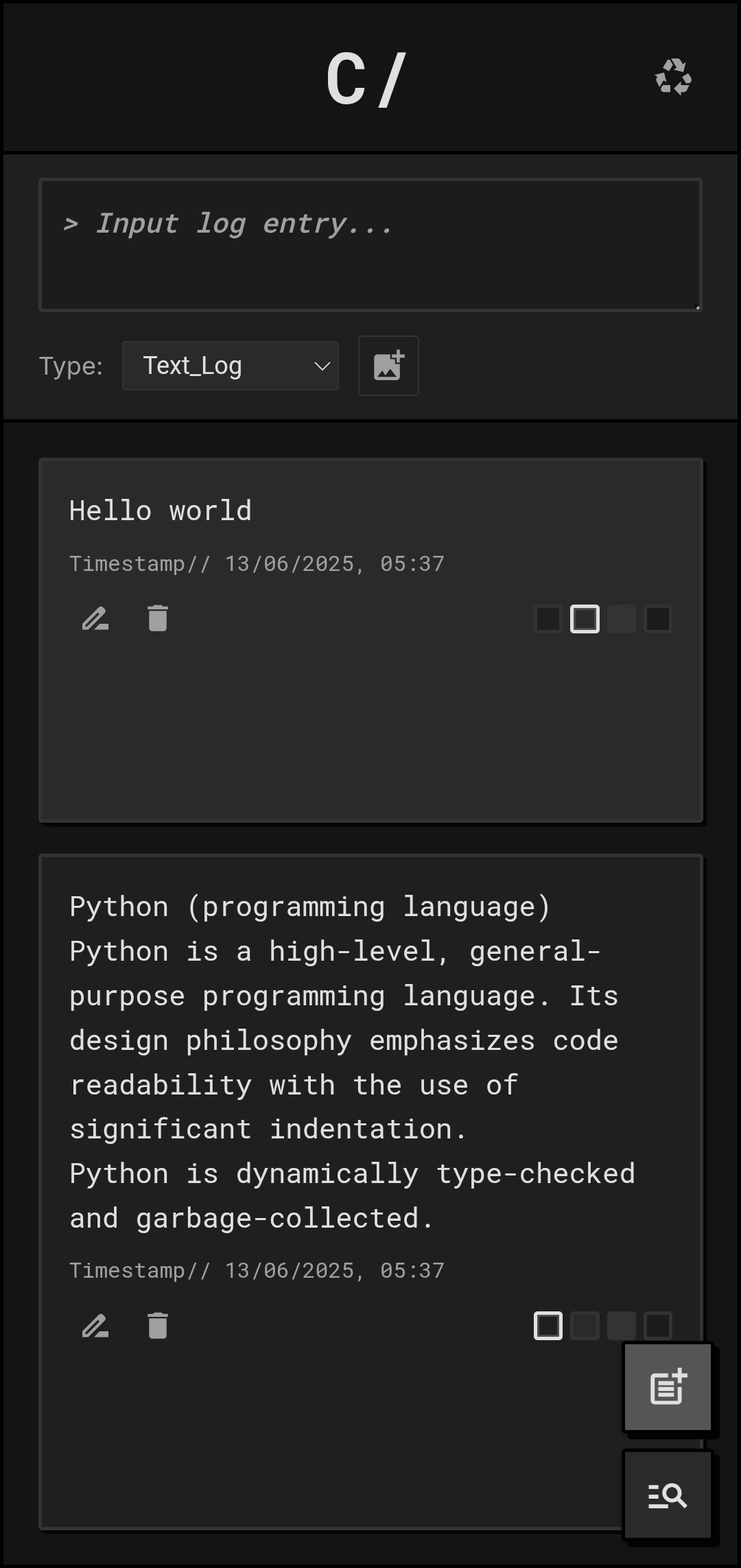
Task: Click the chevron arrow of the Type selector
Action: coord(322,366)
